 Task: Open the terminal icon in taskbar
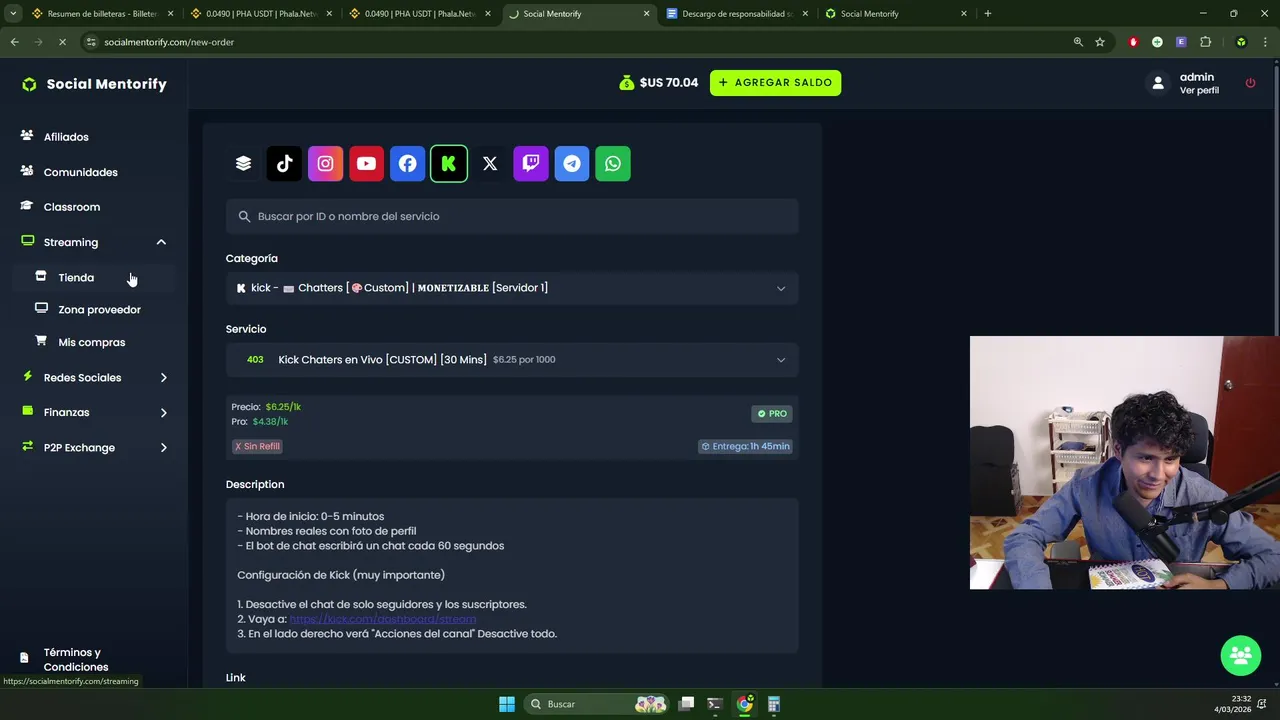(x=714, y=704)
